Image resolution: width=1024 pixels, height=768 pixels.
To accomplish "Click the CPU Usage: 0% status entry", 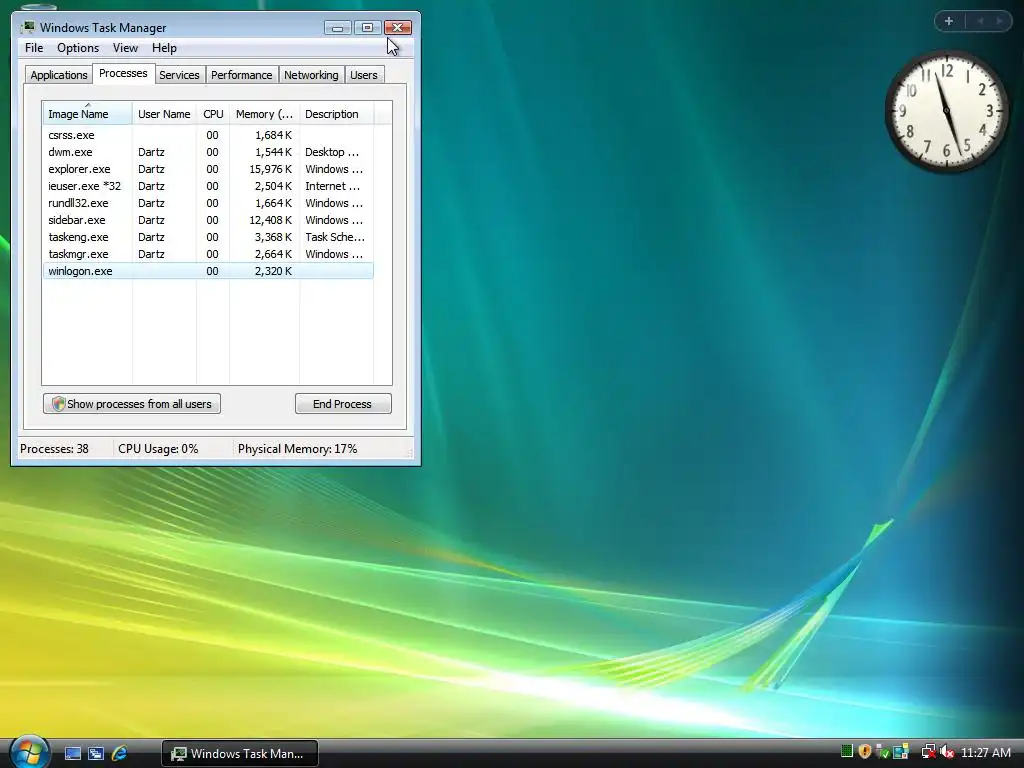I will pos(158,449).
